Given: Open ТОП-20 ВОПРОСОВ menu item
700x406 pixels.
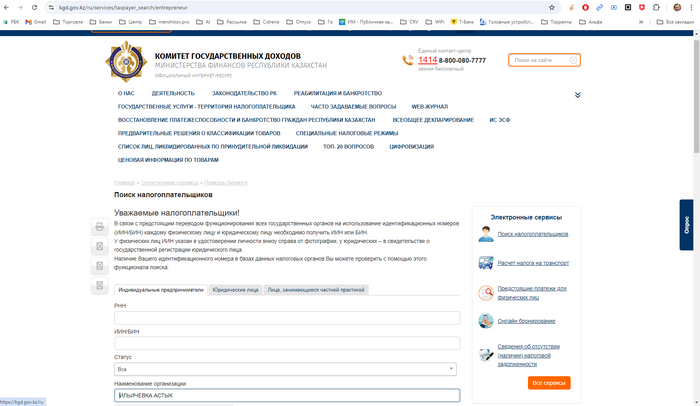Looking at the screenshot, I should coord(349,146).
